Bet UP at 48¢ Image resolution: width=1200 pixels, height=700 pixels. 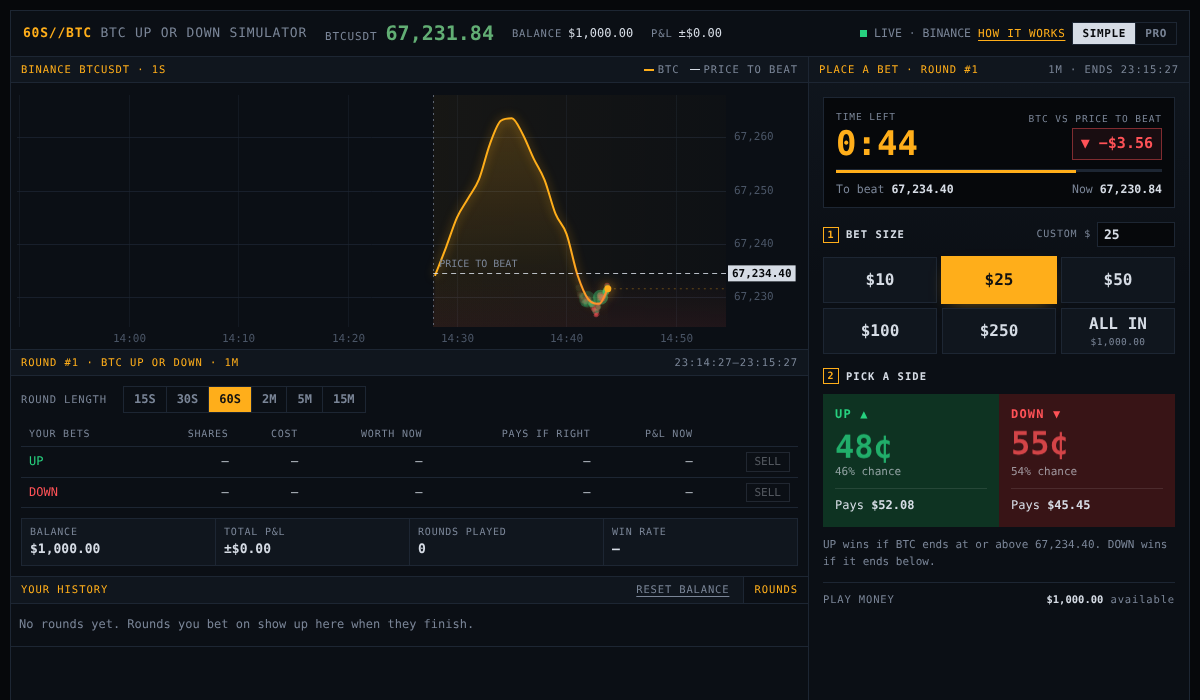pyautogui.click(x=911, y=460)
